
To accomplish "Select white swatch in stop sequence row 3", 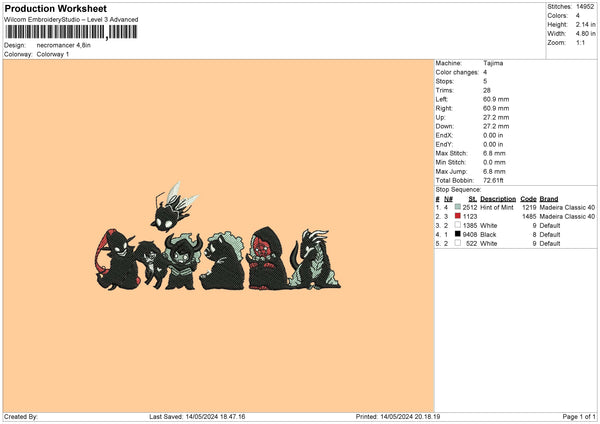I will (458, 225).
